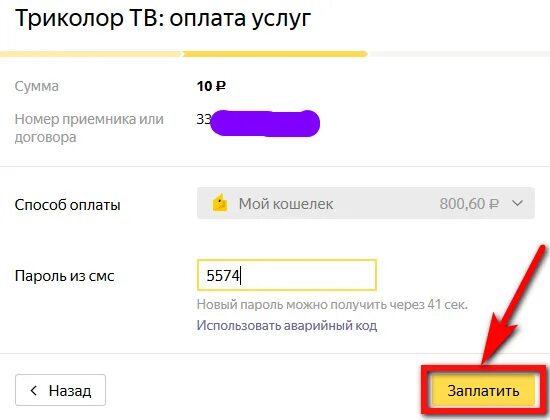Open the Использовать аварийный код link
The height and width of the screenshot is (420, 550).
pos(287,325)
